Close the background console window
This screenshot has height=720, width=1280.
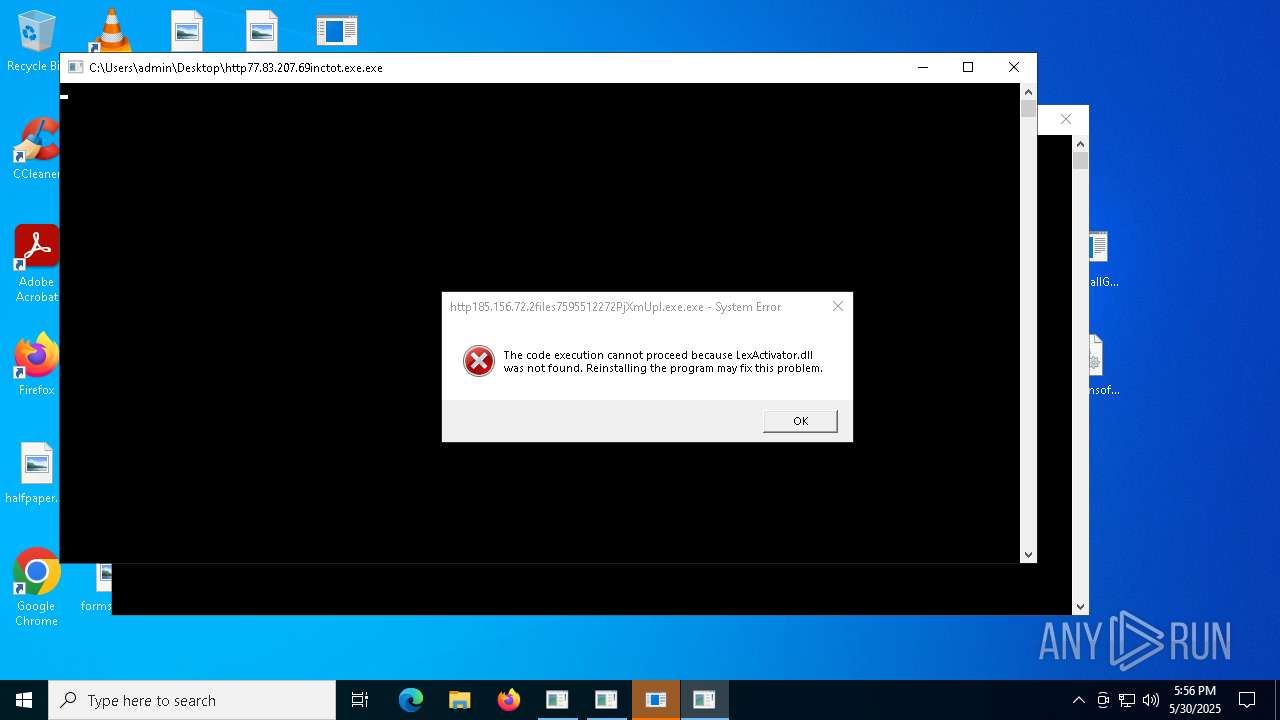point(1066,119)
